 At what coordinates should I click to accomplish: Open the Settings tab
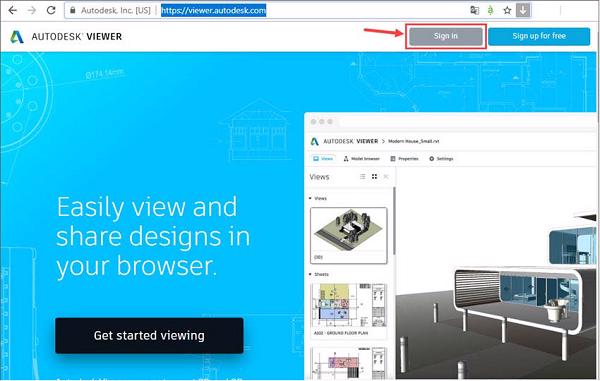pyautogui.click(x=441, y=158)
